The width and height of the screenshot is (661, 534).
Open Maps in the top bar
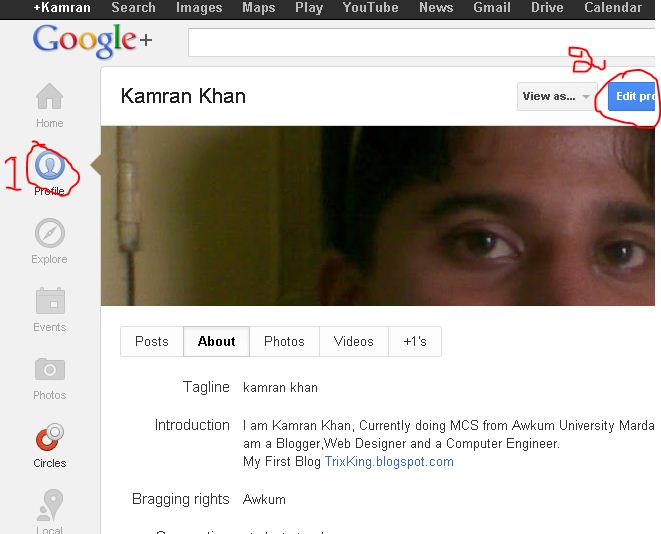click(258, 8)
